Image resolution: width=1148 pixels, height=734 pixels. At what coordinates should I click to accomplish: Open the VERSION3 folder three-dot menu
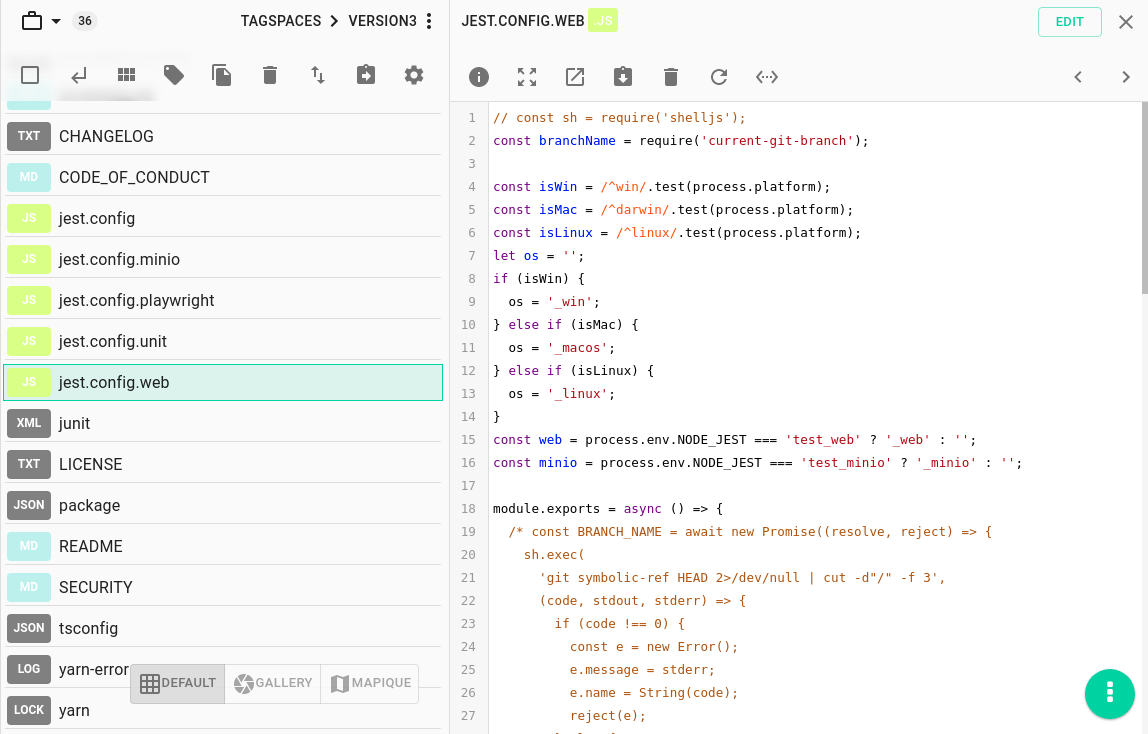pyautogui.click(x=429, y=20)
